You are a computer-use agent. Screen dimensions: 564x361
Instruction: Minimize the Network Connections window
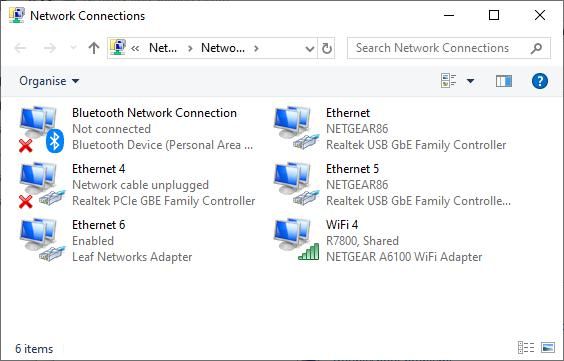tap(449, 15)
